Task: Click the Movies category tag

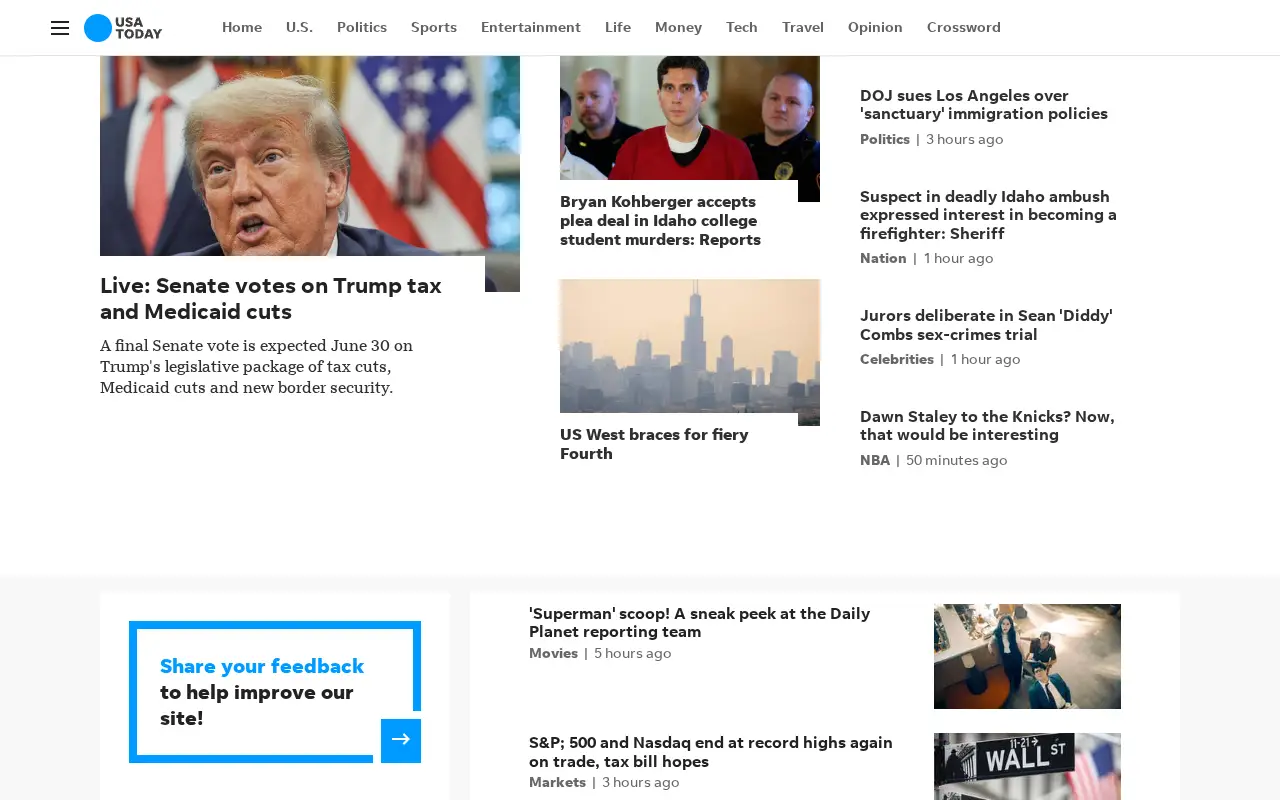Action: pos(554,653)
